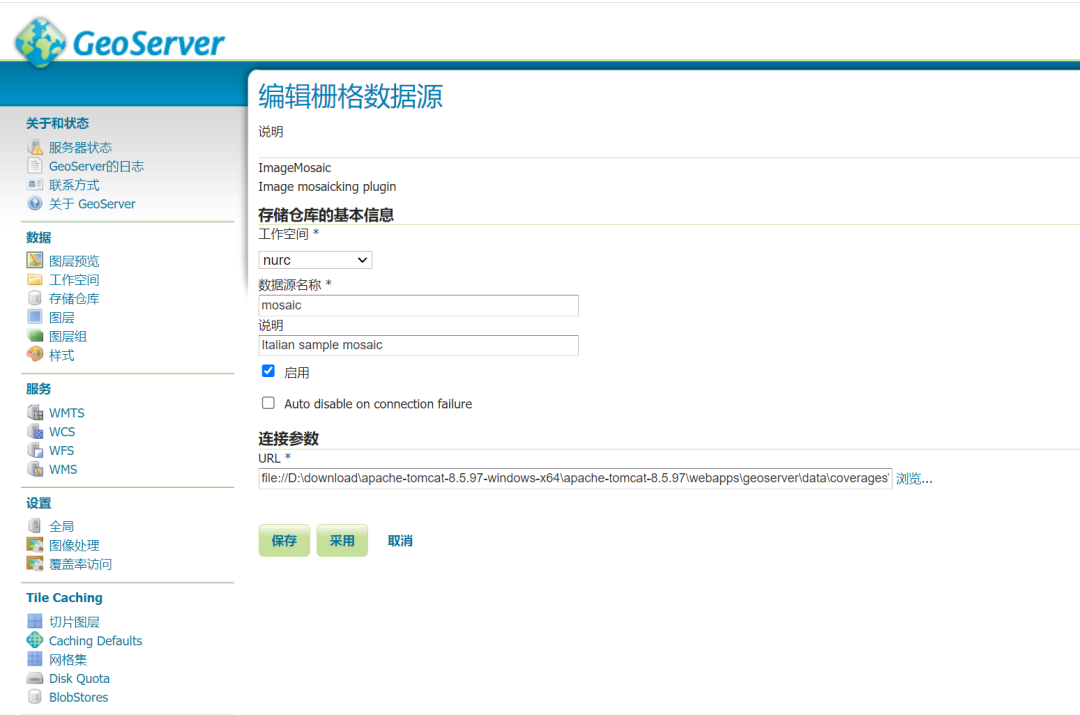Screen dimensions: 1080x715
Task: Open Disk Quota link
Action: point(79,678)
